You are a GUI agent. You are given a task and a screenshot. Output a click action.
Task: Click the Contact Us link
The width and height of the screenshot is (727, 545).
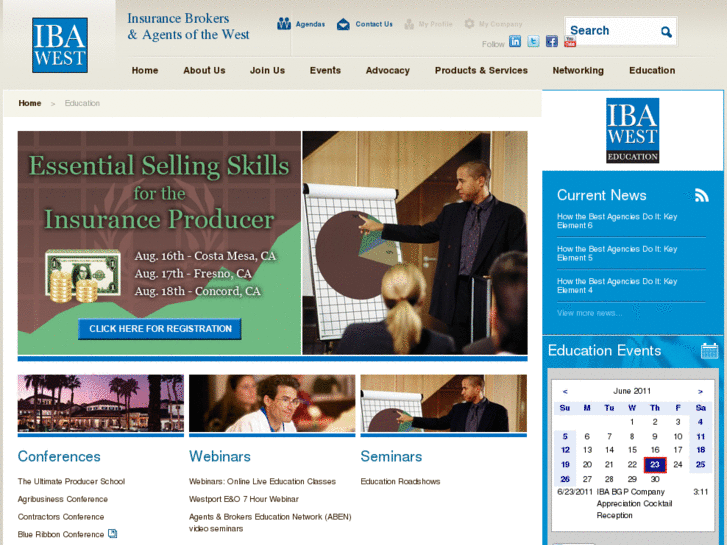[374, 24]
